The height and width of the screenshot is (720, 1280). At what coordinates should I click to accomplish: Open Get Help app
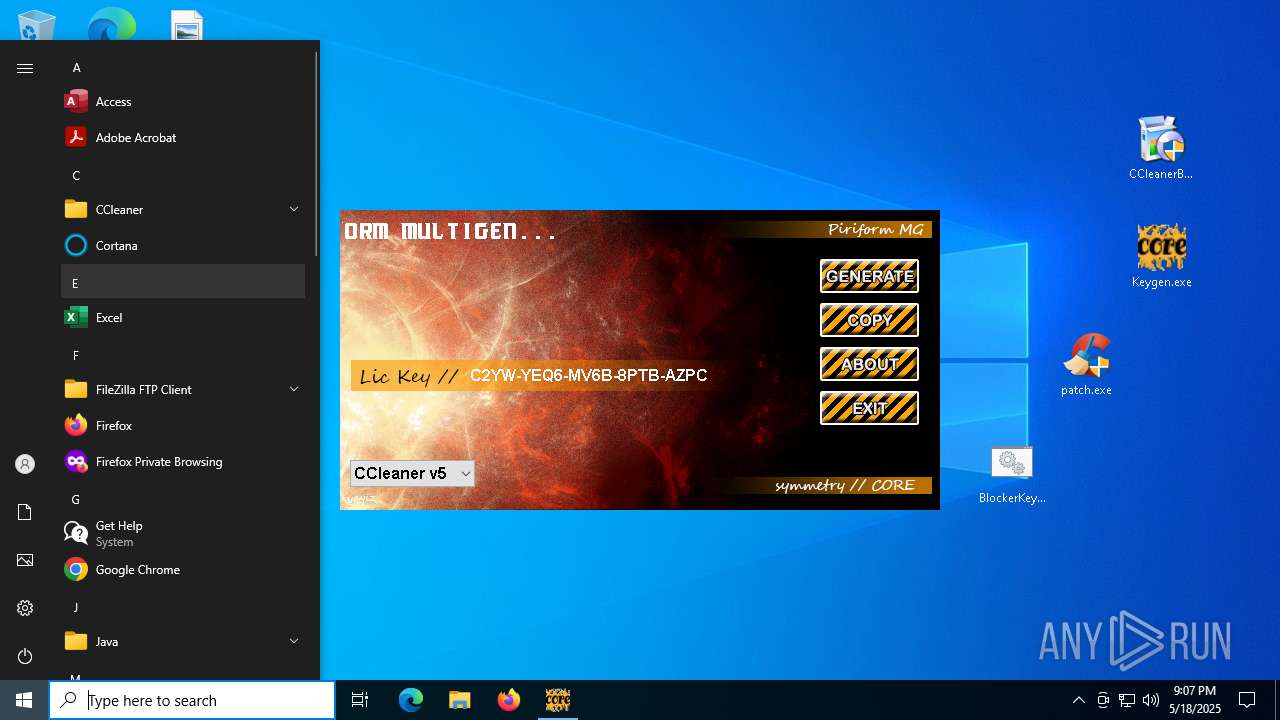pos(183,534)
